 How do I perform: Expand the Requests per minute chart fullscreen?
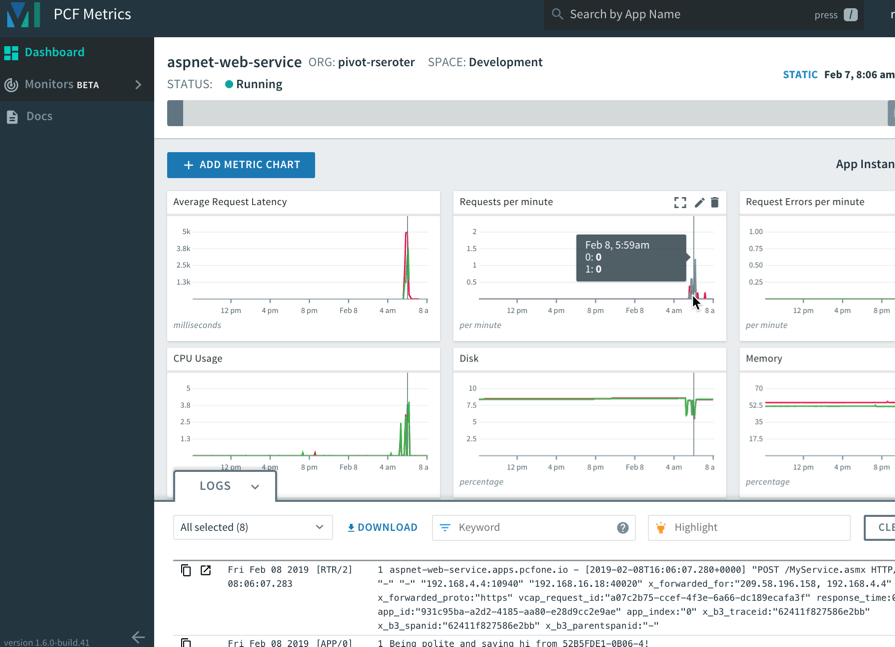[x=678, y=201]
